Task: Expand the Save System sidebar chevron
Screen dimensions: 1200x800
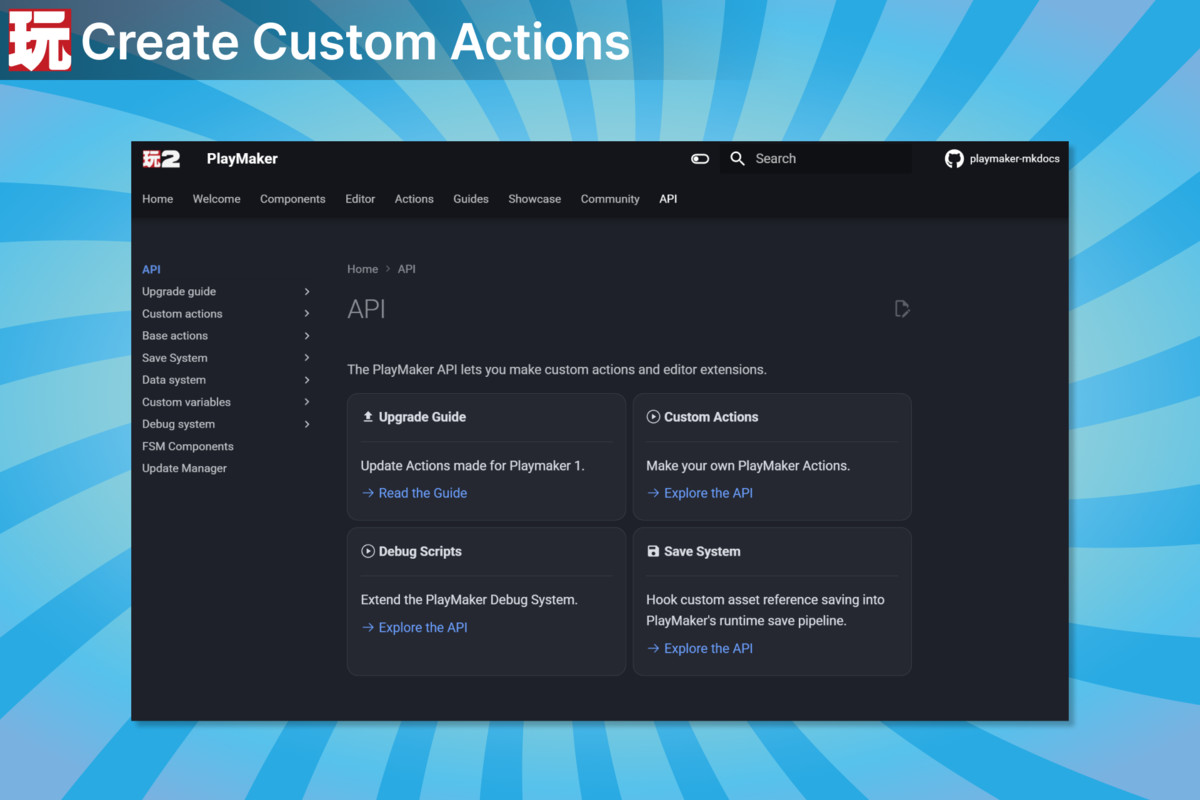Action: tap(307, 358)
